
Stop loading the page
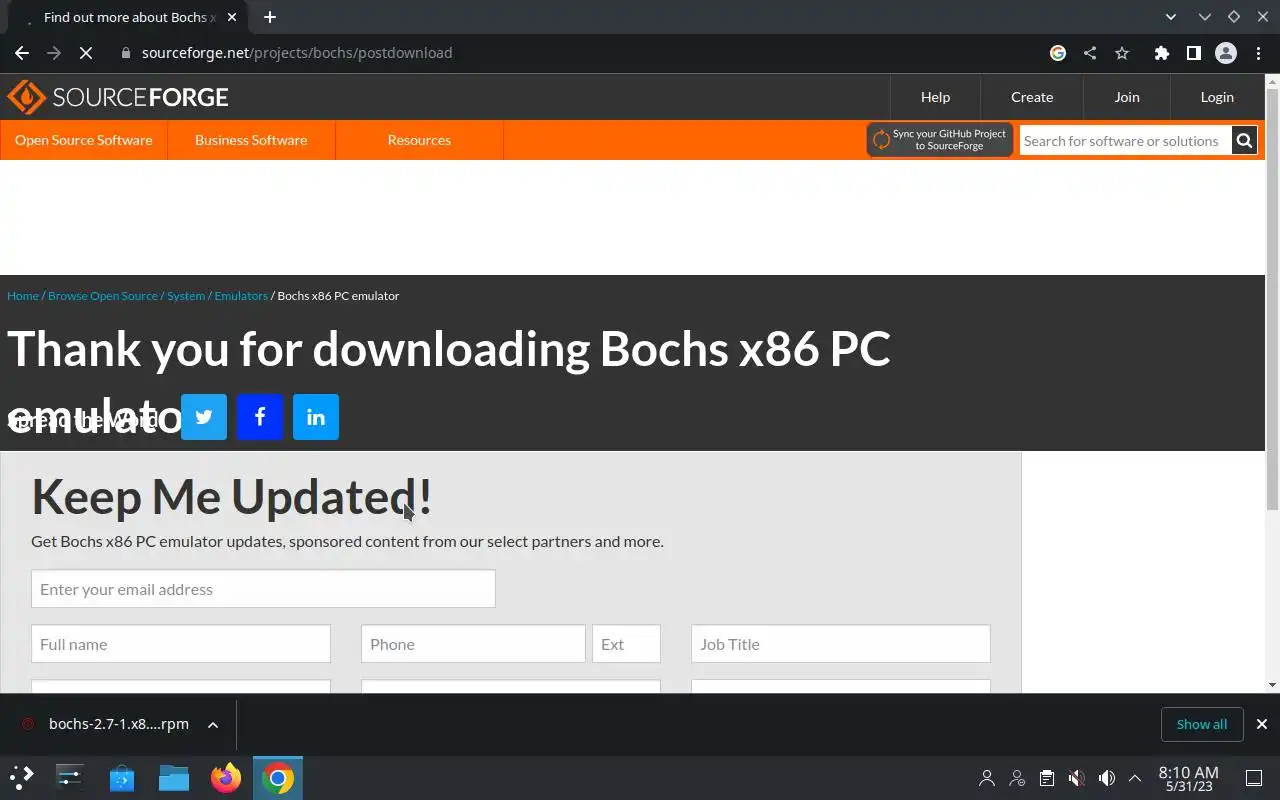point(86,53)
